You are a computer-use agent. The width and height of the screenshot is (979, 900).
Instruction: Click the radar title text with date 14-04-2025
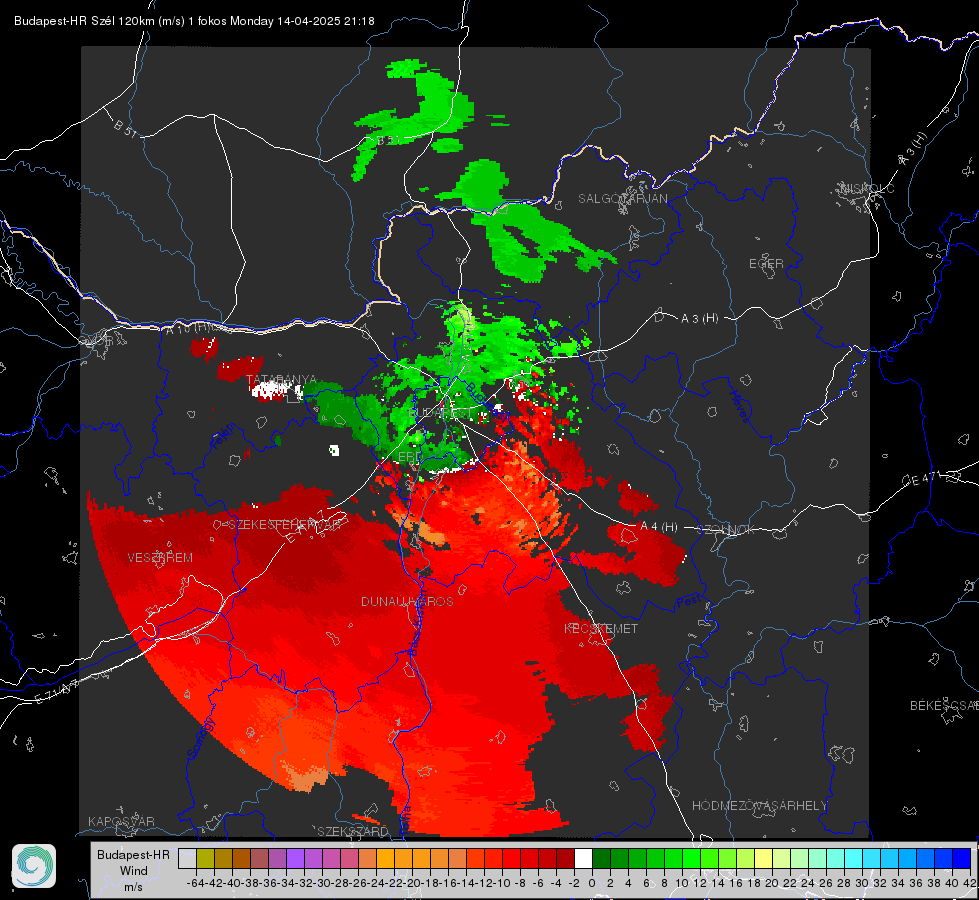point(194,21)
